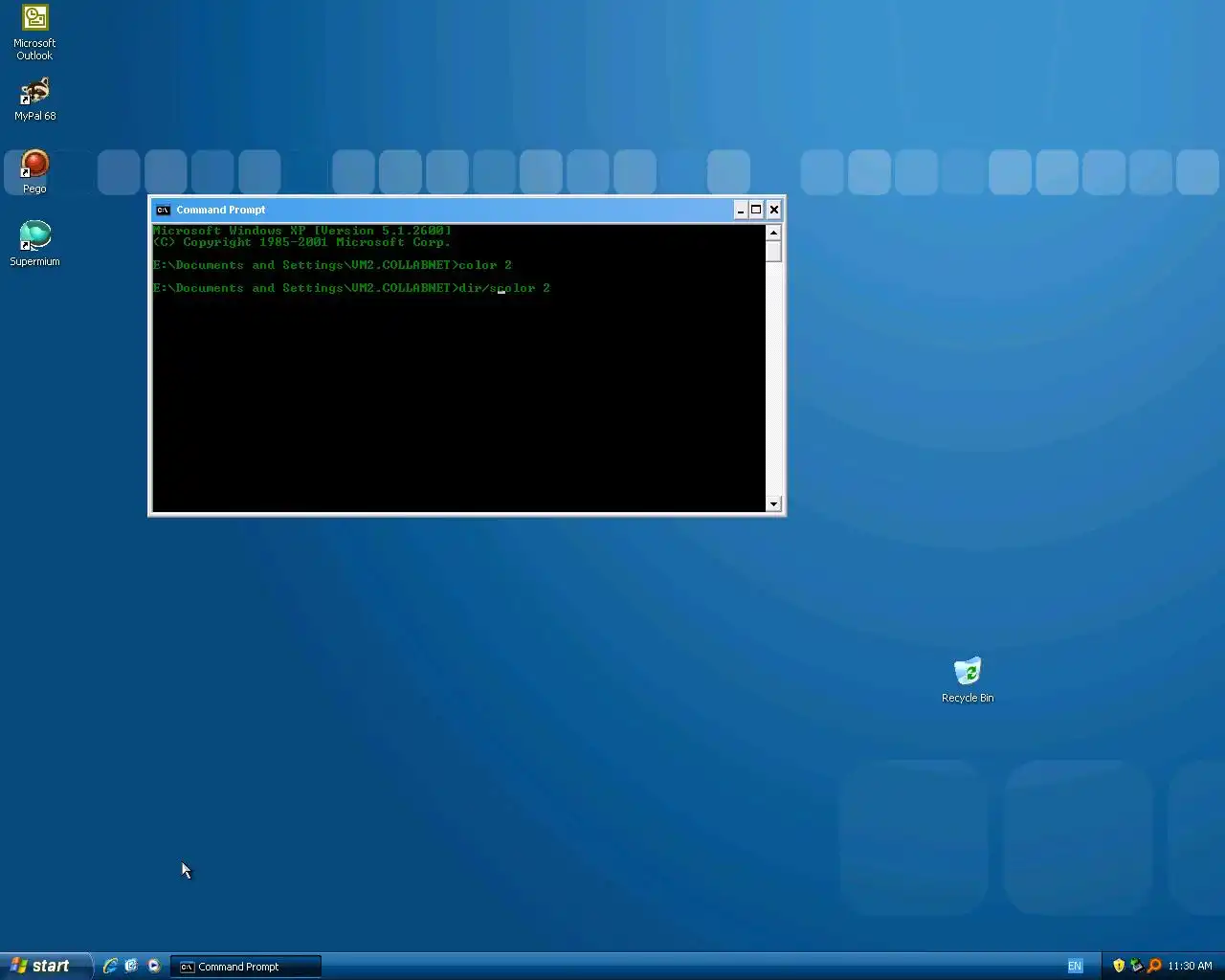
Task: Select the Recycle Bin icon
Action: (x=968, y=680)
